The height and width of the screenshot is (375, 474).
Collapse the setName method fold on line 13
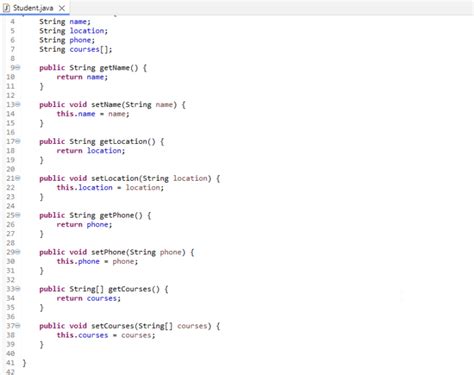coord(18,105)
